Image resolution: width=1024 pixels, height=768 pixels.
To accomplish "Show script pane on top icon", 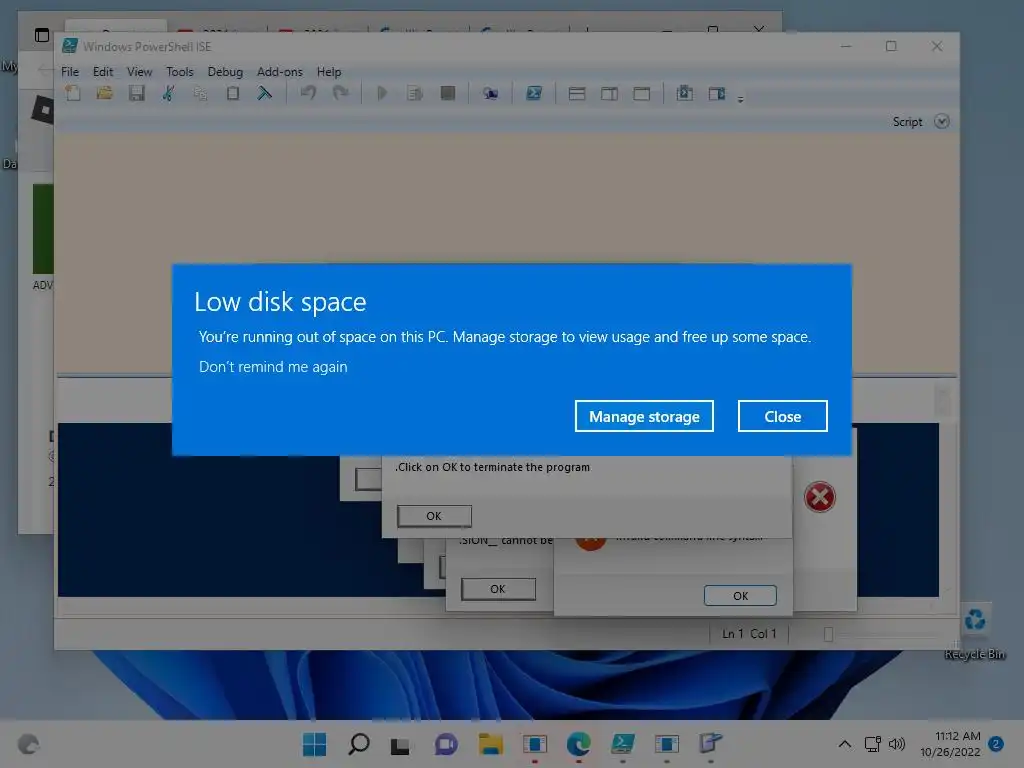I will 577,93.
